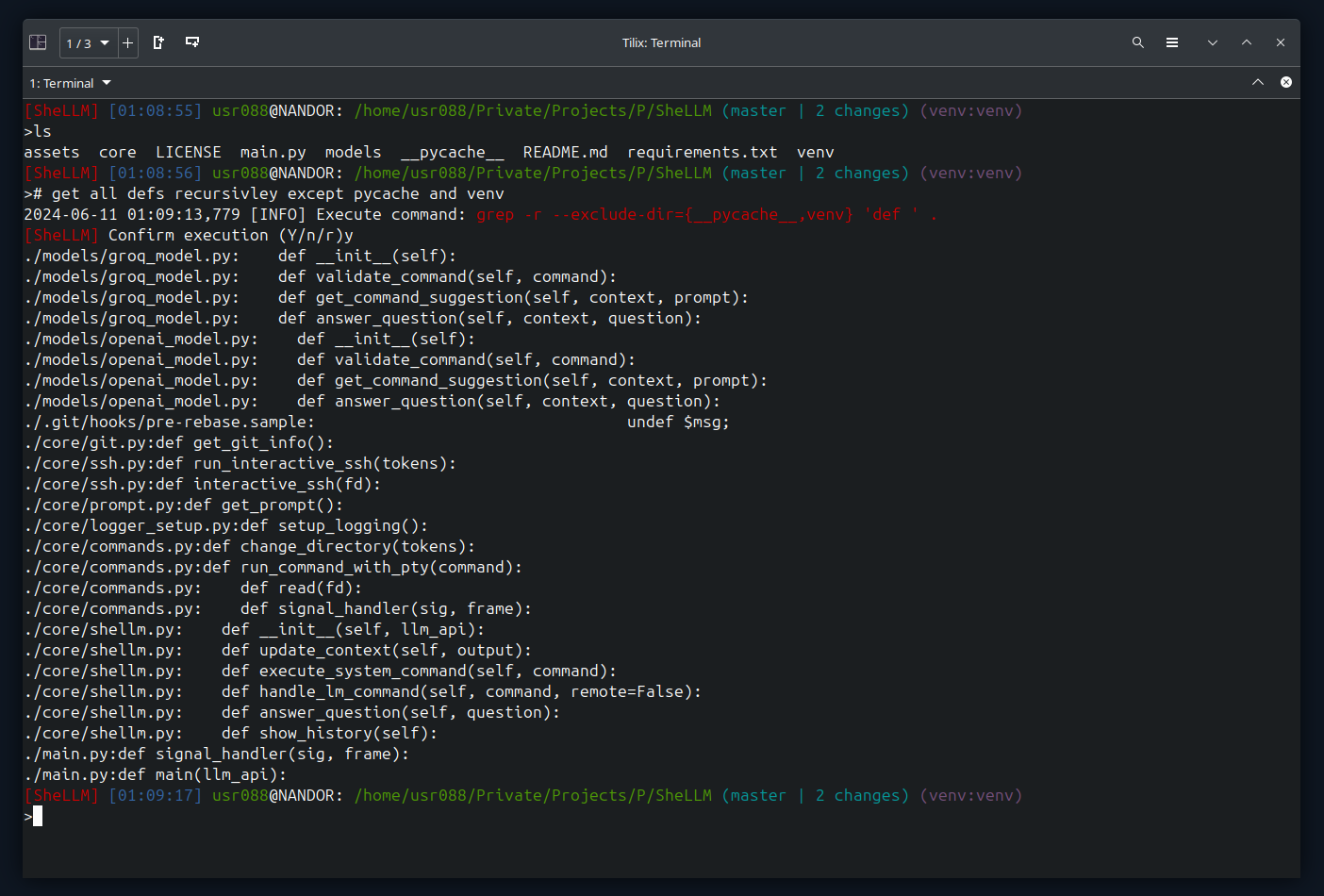This screenshot has height=896, width=1324.
Task: Click 'assets' directory in ls listing
Action: (52, 152)
